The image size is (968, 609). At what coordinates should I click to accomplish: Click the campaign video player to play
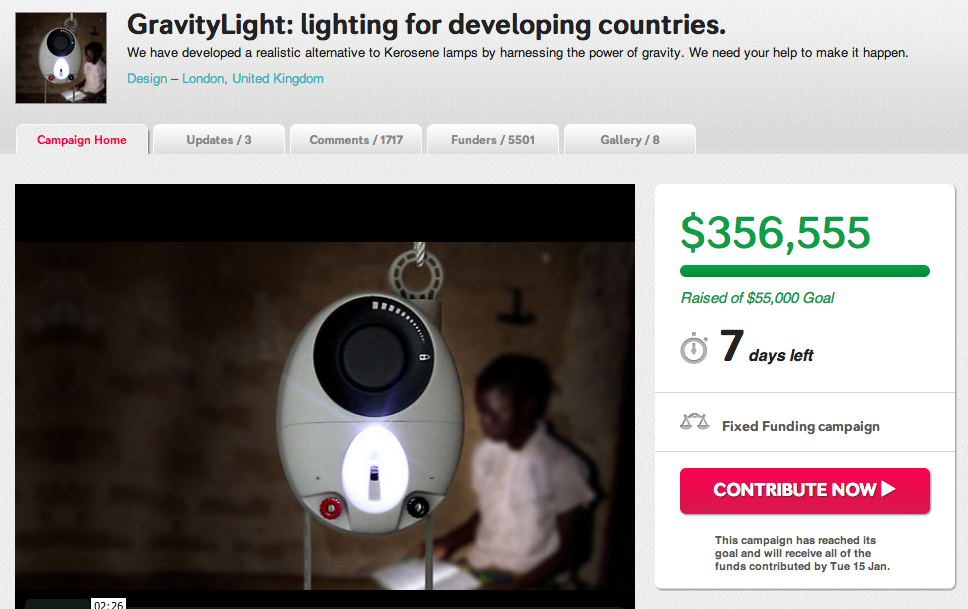click(325, 397)
